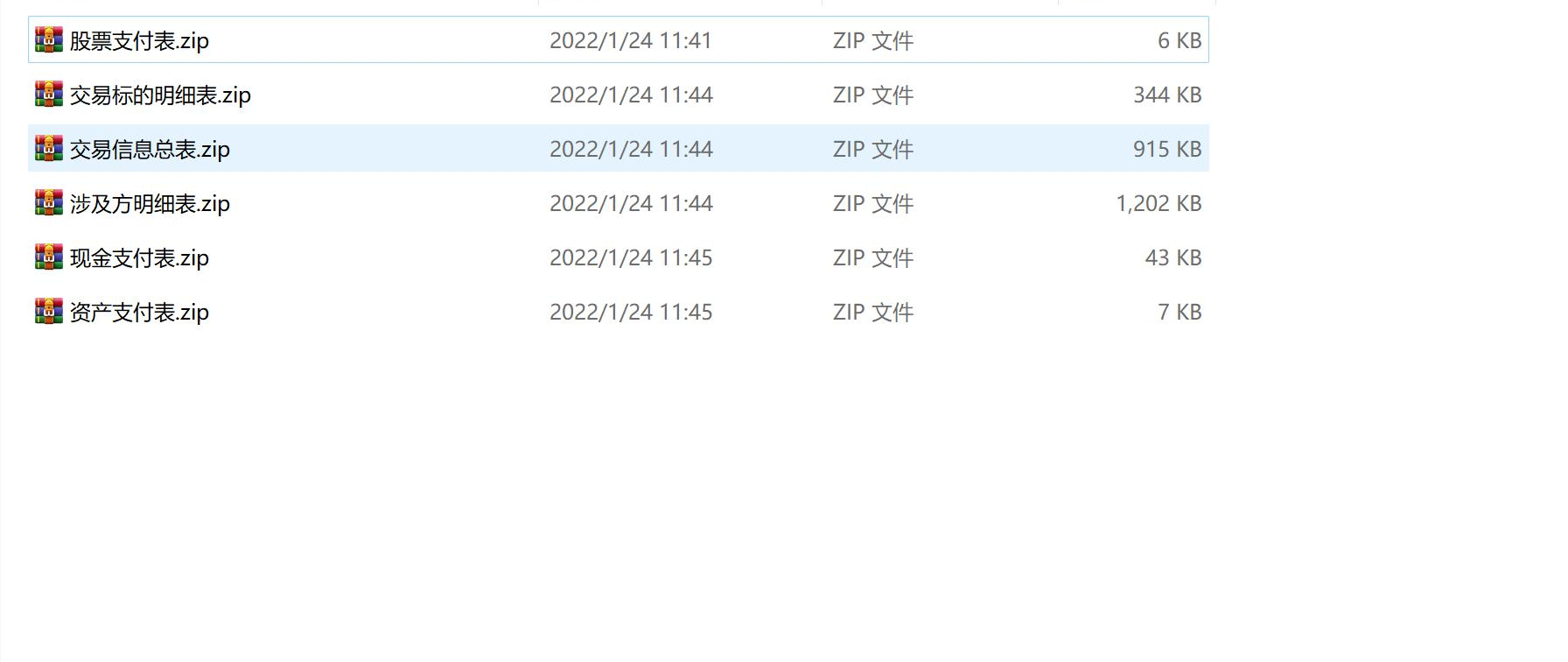Click the 915 KB size value
Image resolution: width=1568 pixels, height=662 pixels.
tap(1167, 149)
